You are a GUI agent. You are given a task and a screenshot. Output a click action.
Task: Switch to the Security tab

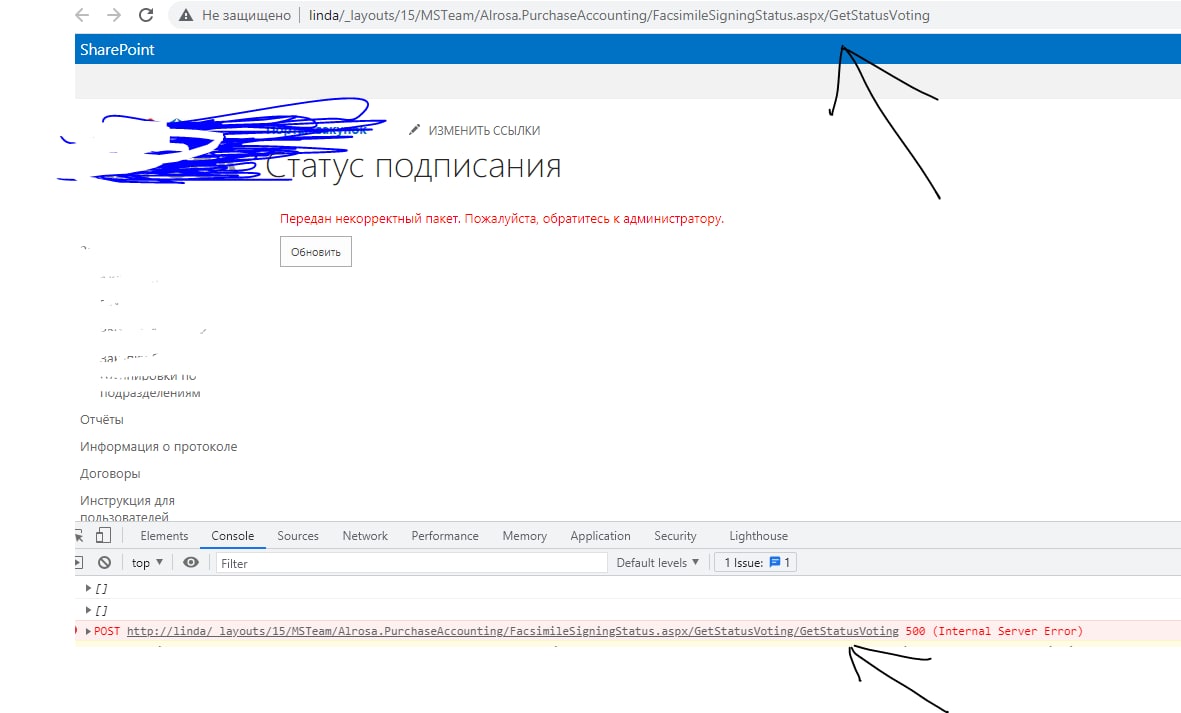point(675,535)
